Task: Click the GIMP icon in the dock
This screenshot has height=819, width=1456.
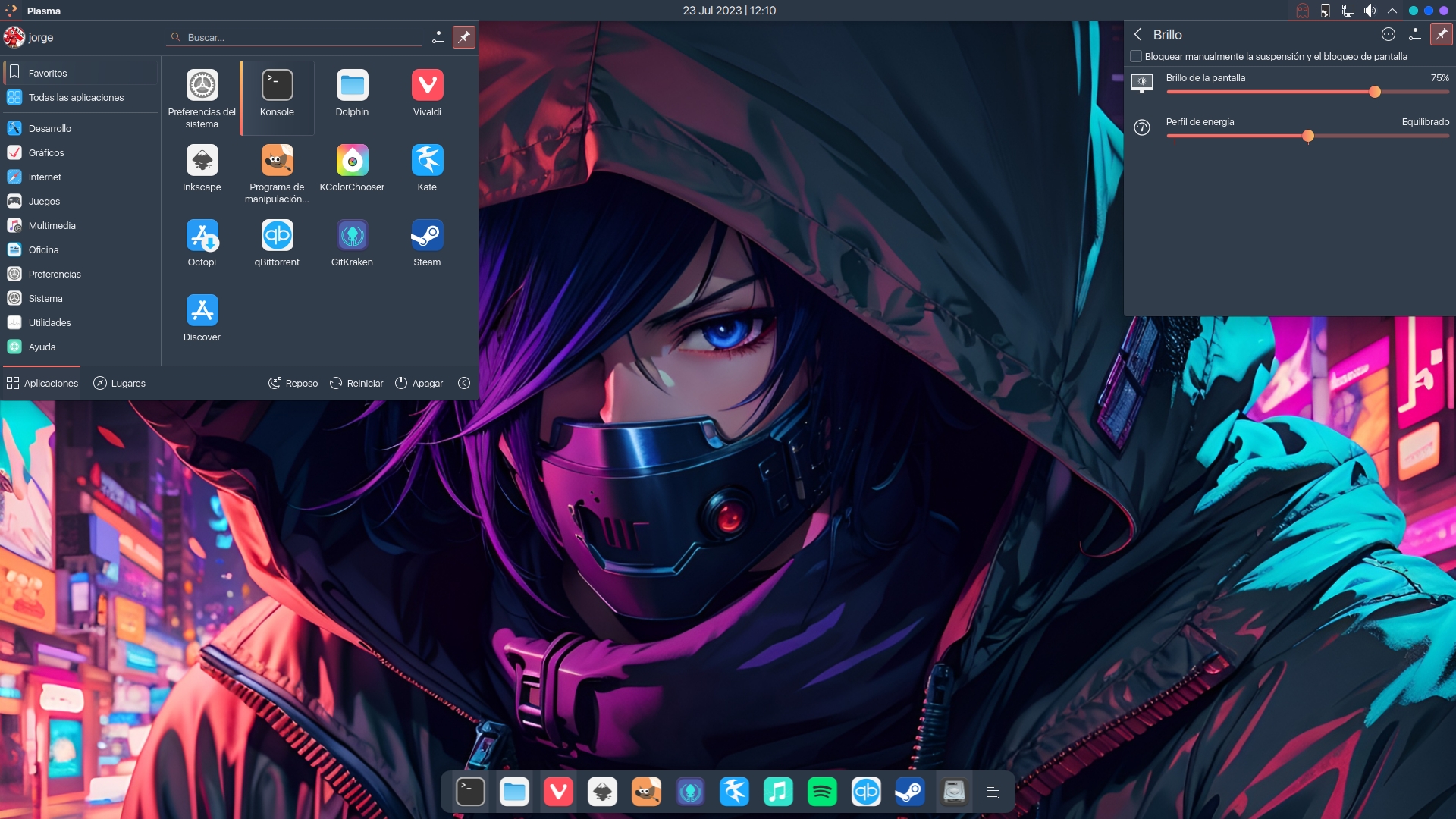Action: 646,792
